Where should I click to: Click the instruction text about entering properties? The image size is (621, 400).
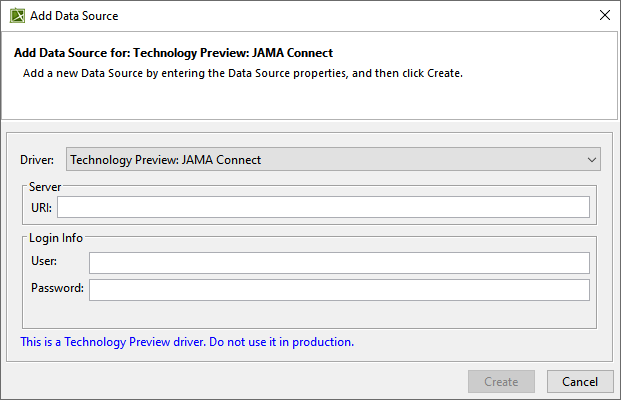click(242, 74)
